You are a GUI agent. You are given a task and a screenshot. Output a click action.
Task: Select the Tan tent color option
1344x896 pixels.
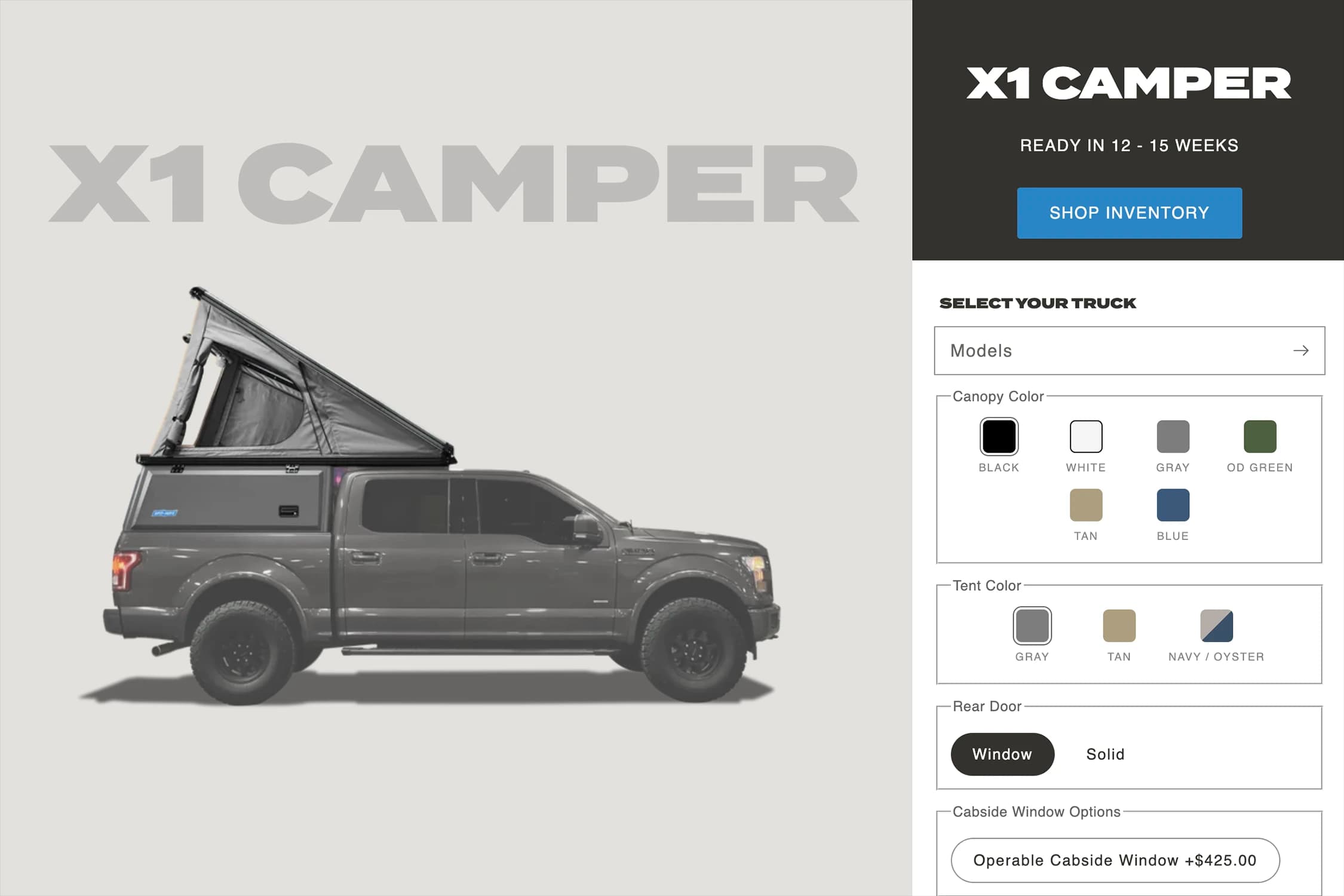[x=1117, y=625]
